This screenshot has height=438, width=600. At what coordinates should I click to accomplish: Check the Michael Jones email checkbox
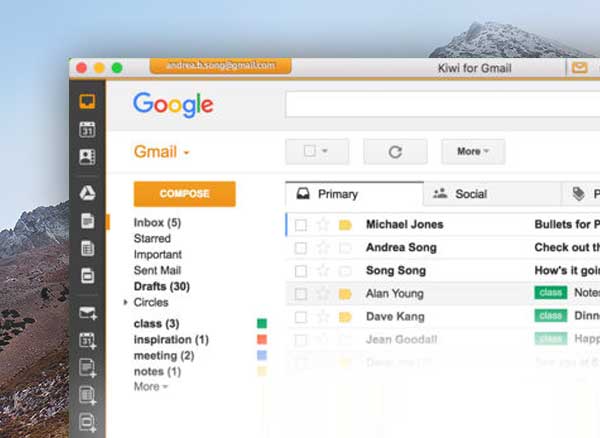pos(301,225)
